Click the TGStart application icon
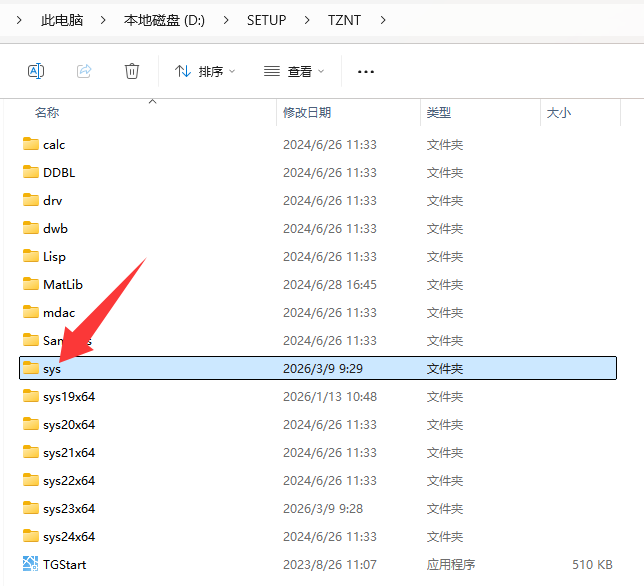The height and width of the screenshot is (586, 644). click(x=30, y=564)
